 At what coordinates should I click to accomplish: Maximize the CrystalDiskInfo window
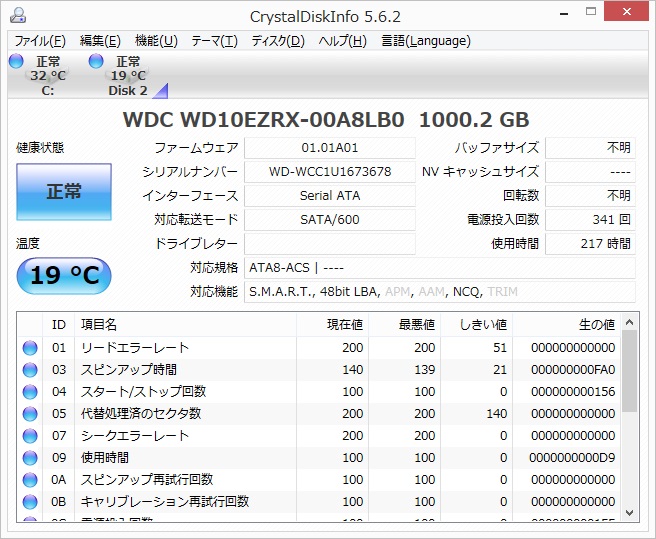[591, 12]
